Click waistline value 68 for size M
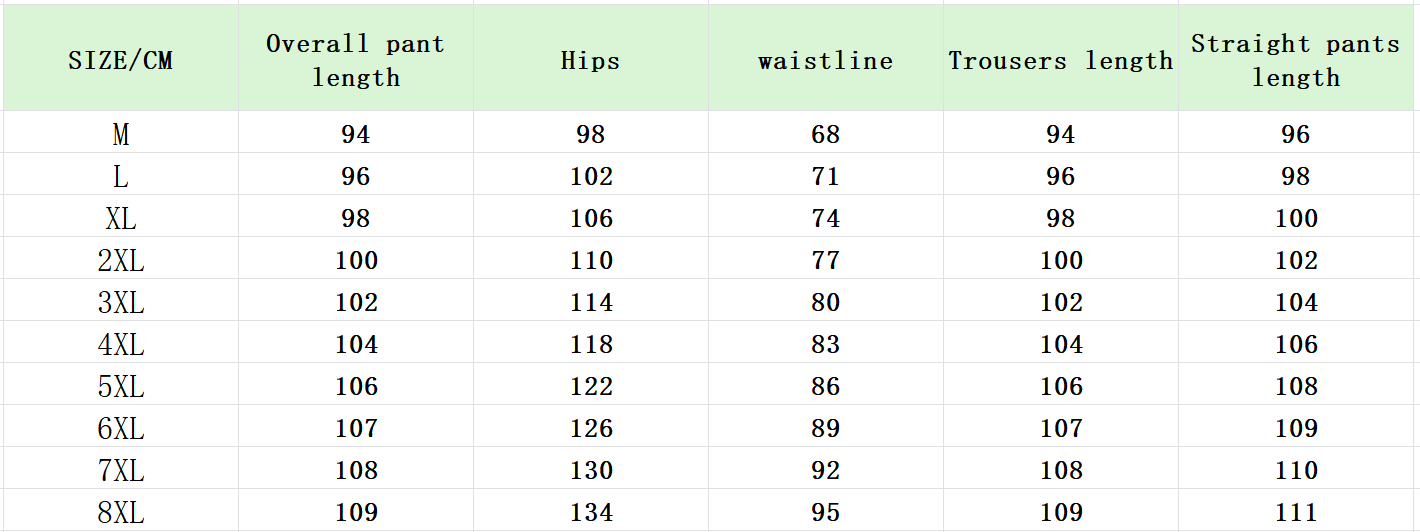1420x532 pixels. click(x=825, y=135)
